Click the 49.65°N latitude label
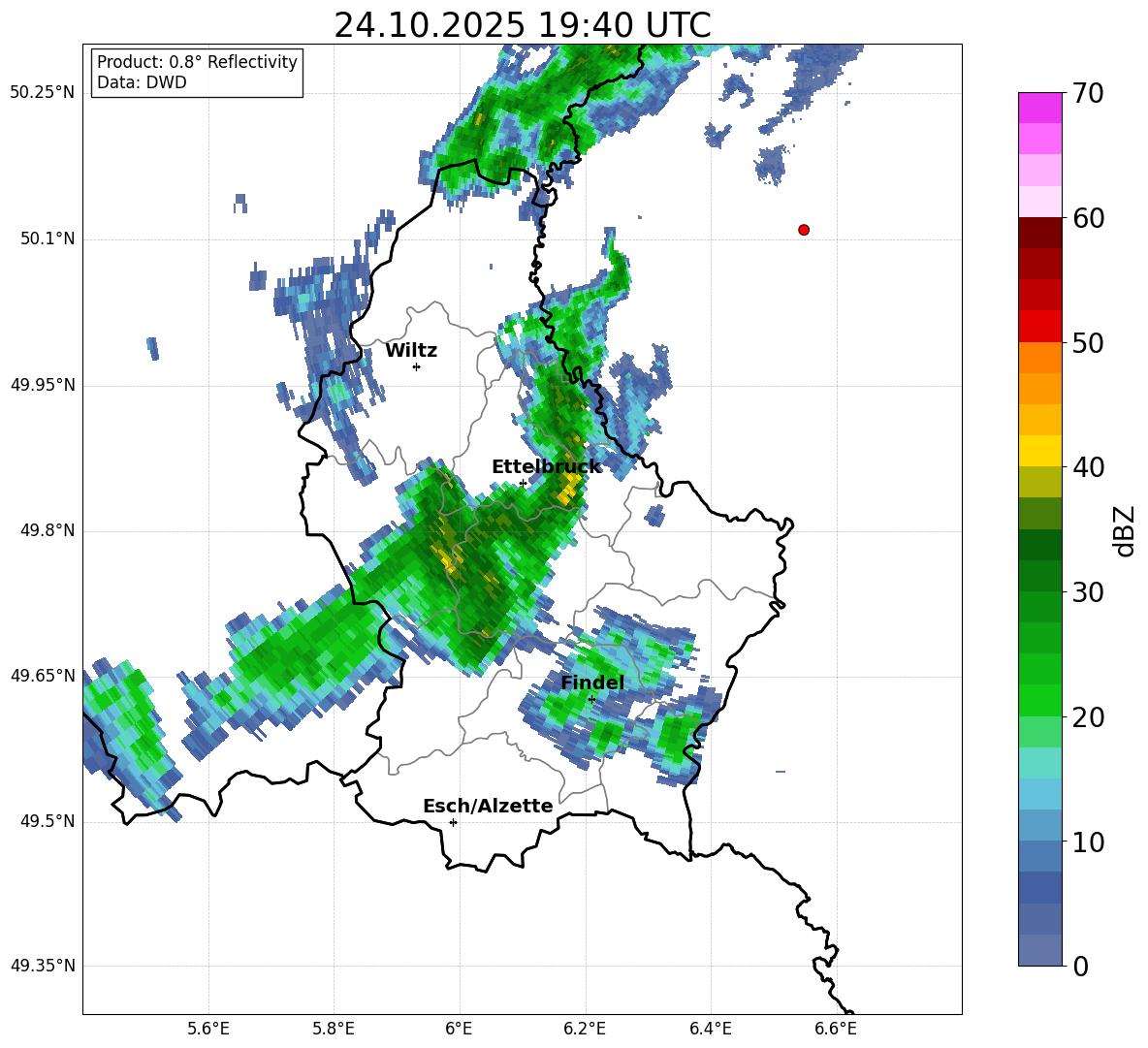Image resolution: width=1148 pixels, height=1048 pixels. pos(43,675)
